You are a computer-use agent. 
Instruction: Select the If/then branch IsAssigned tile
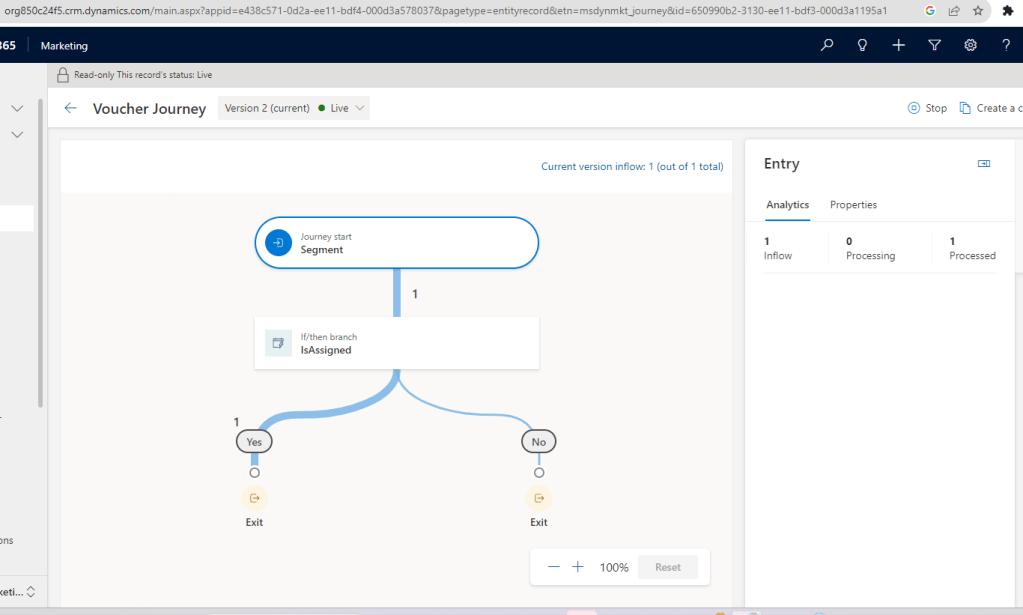[x=396, y=343]
